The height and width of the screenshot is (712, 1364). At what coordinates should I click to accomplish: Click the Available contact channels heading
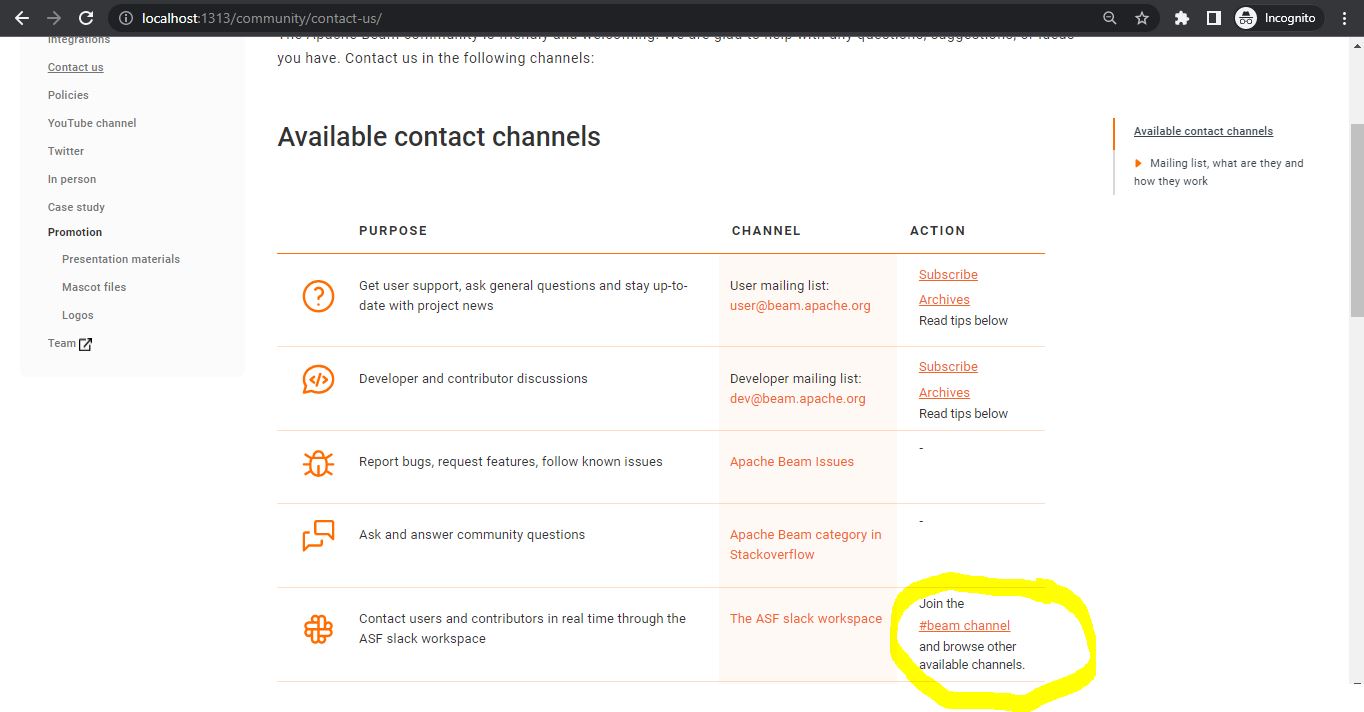click(439, 137)
